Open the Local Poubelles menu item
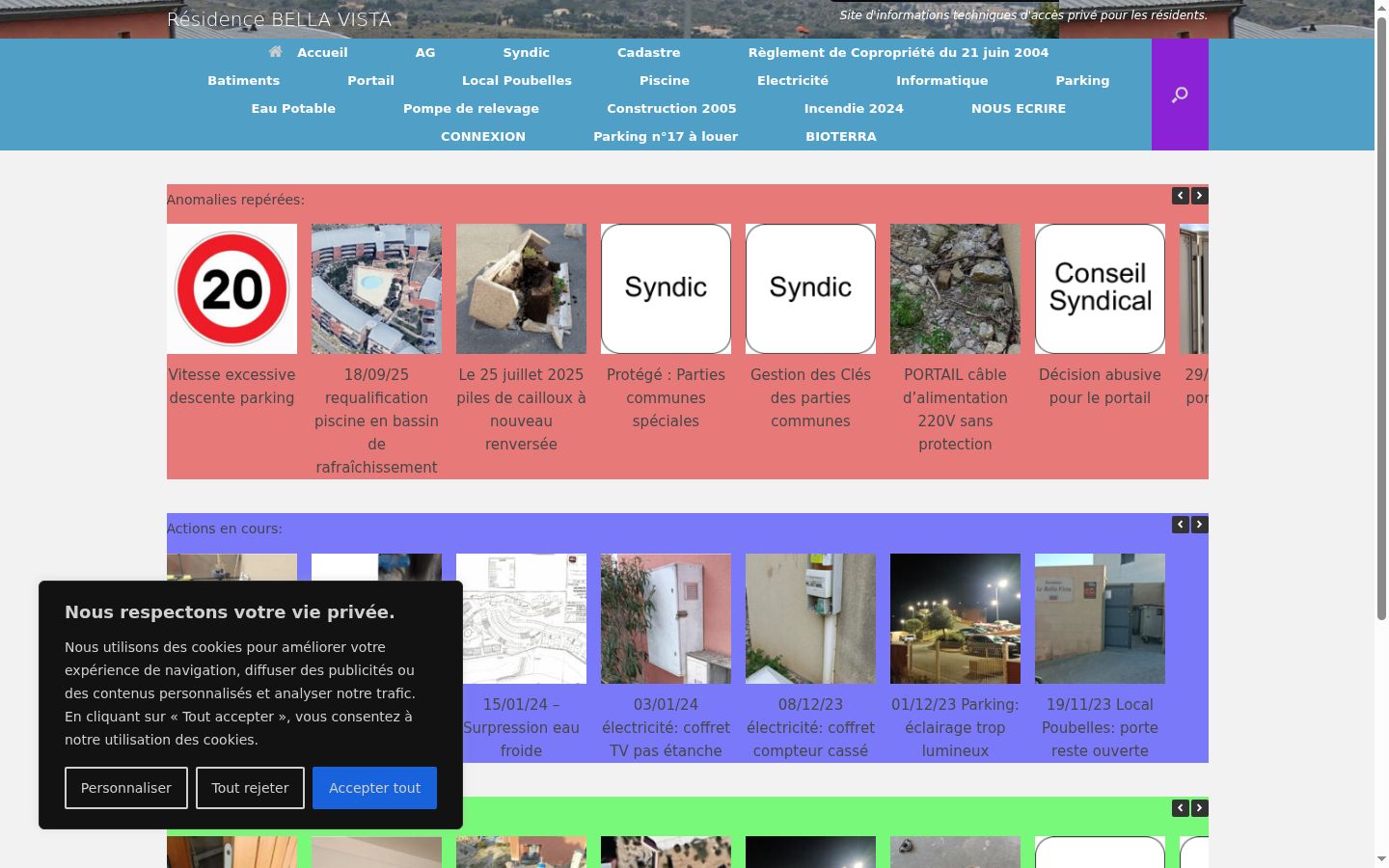This screenshot has height=868, width=1389. click(517, 81)
